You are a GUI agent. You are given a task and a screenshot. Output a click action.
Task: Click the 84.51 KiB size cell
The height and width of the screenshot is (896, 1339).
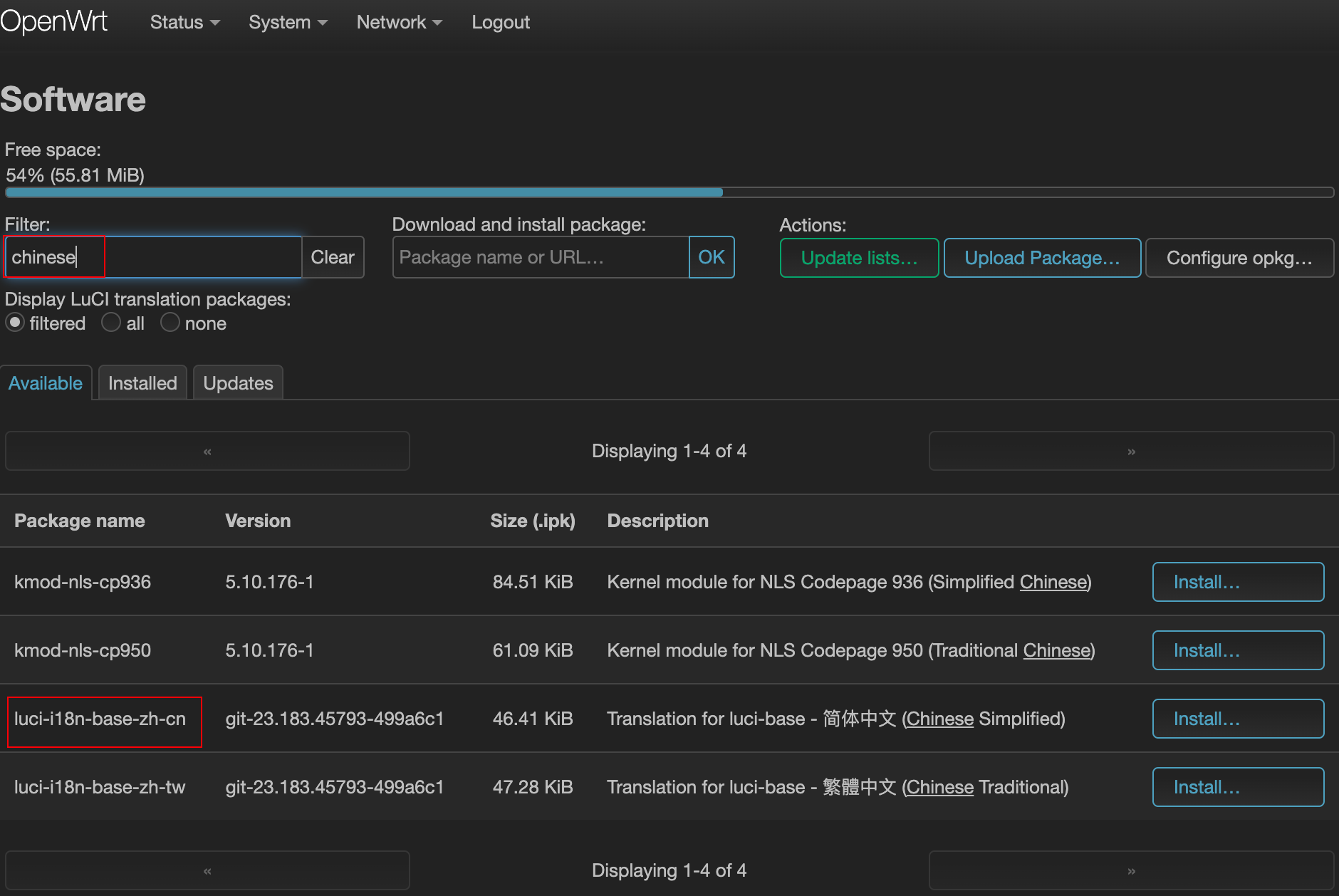click(x=533, y=582)
